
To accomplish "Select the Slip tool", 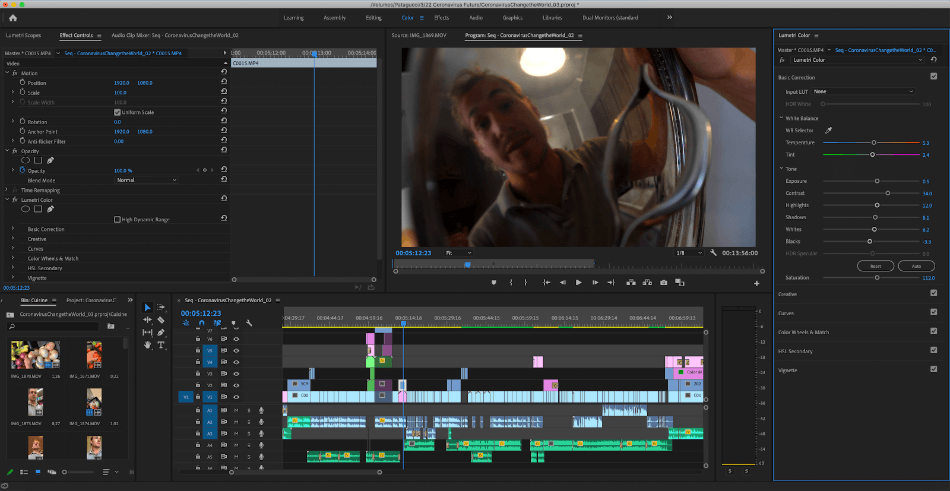I will [148, 332].
